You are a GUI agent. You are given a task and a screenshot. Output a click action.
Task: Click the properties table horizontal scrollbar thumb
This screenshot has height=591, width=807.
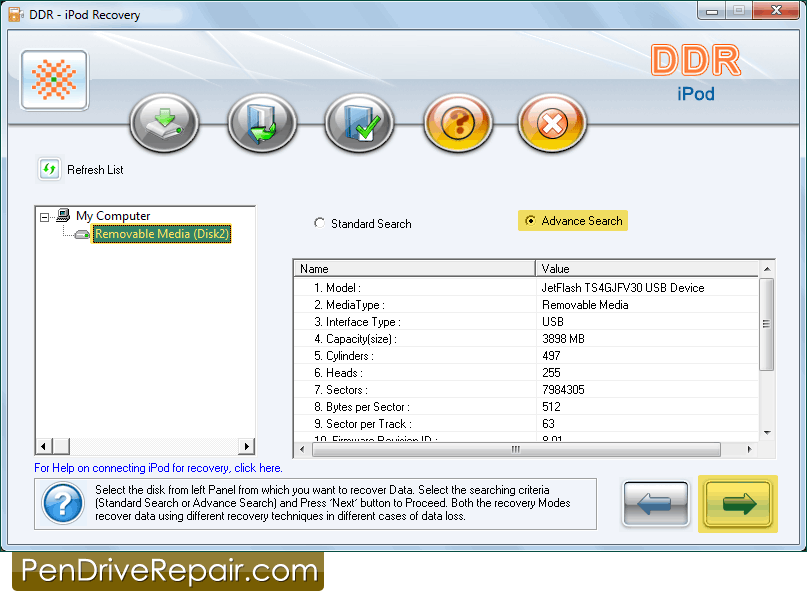click(516, 449)
